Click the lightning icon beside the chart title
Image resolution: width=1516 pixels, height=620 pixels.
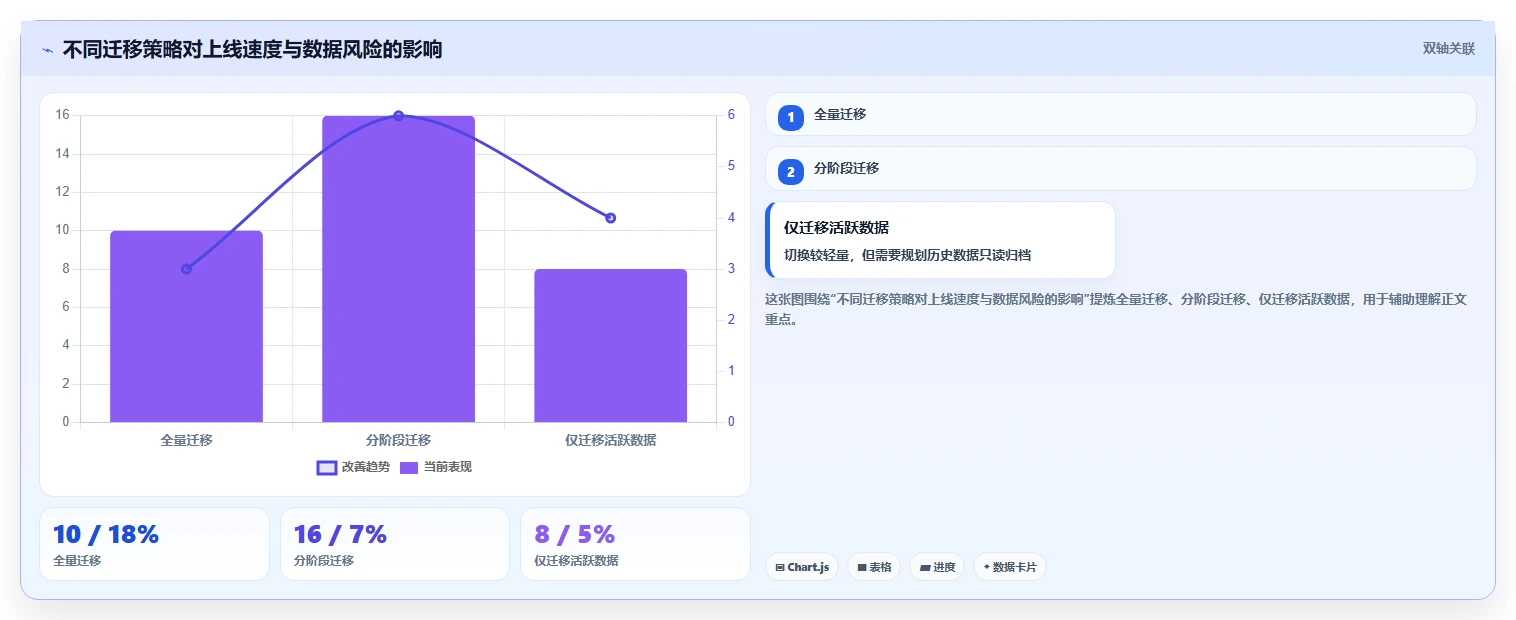coord(47,50)
